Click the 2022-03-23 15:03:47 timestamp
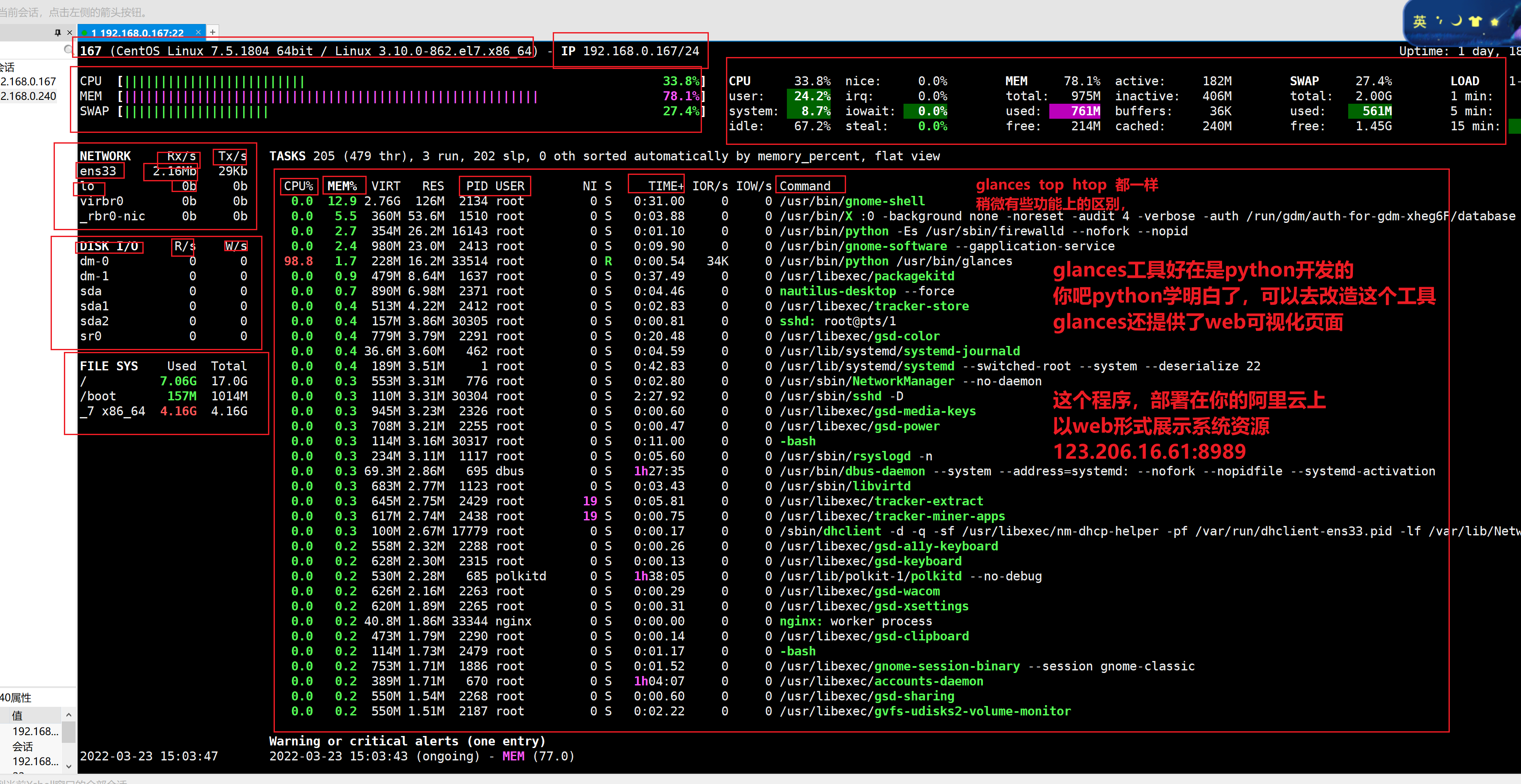This screenshot has height=784, width=1521. coord(149,756)
